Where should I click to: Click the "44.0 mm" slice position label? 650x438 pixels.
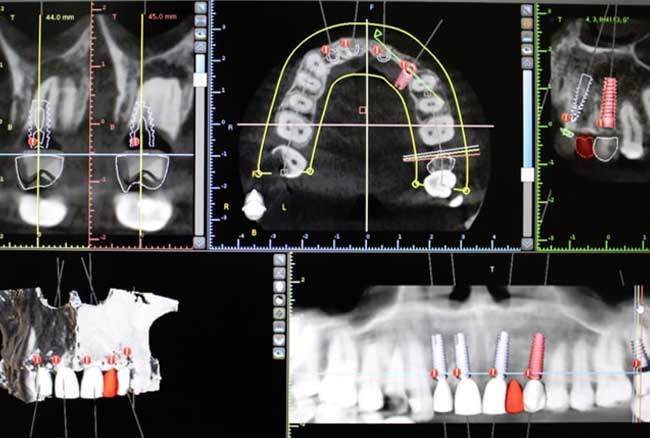click(x=61, y=17)
